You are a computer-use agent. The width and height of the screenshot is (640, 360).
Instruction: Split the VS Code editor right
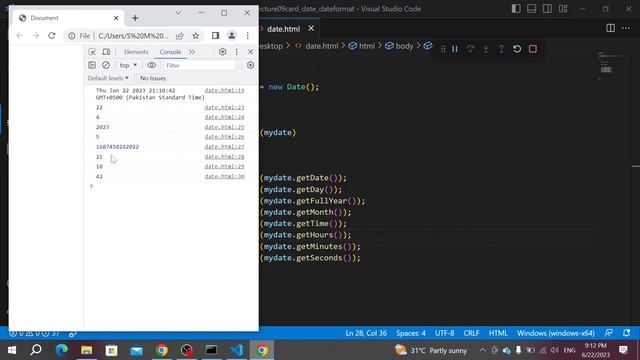pyautogui.click(x=611, y=28)
